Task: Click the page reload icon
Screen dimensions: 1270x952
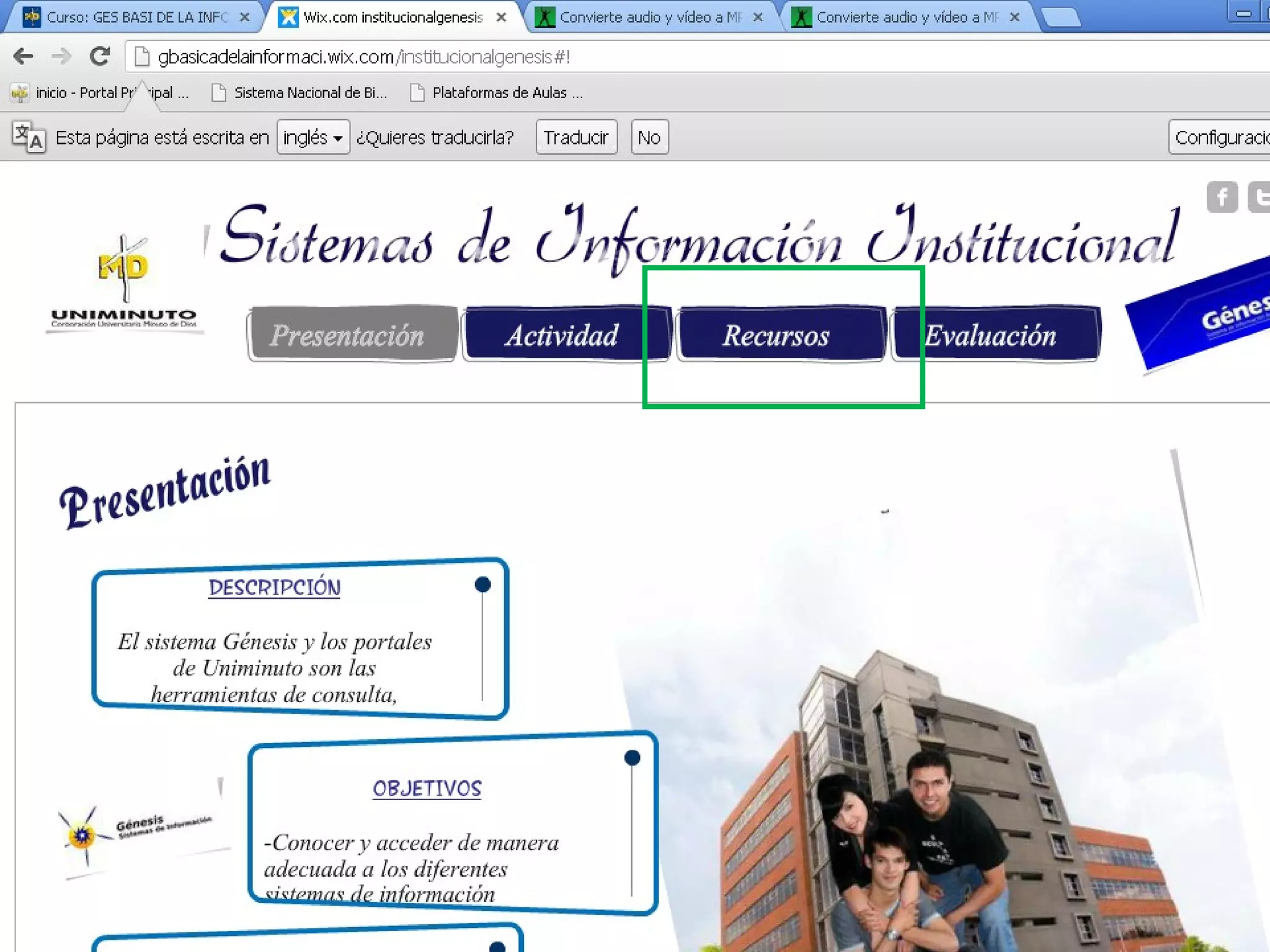Action: coord(100,56)
